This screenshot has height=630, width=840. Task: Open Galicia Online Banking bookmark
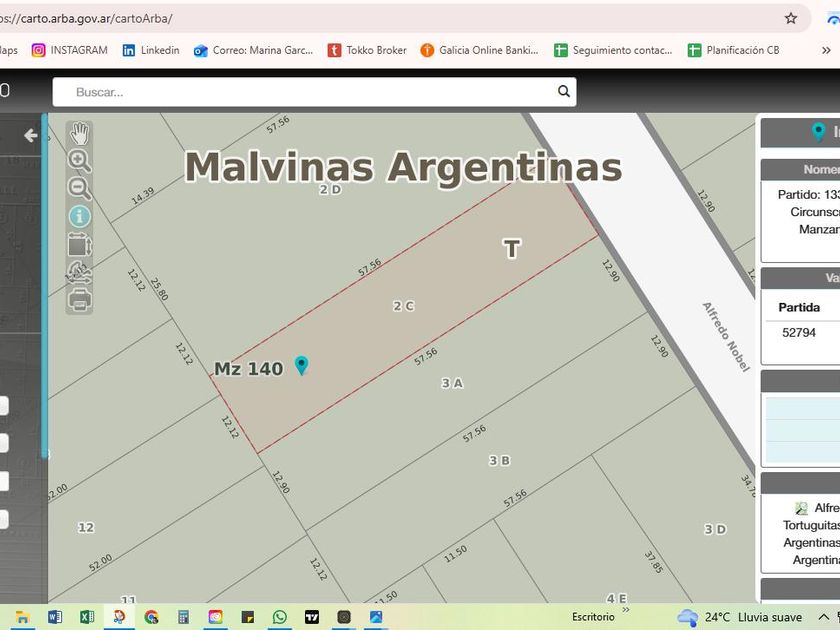pyautogui.click(x=479, y=50)
